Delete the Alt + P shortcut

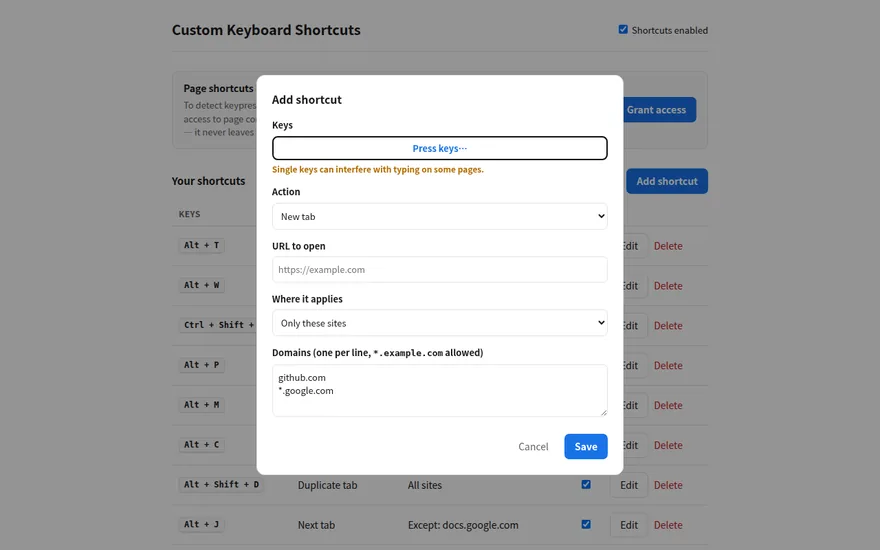click(x=668, y=365)
